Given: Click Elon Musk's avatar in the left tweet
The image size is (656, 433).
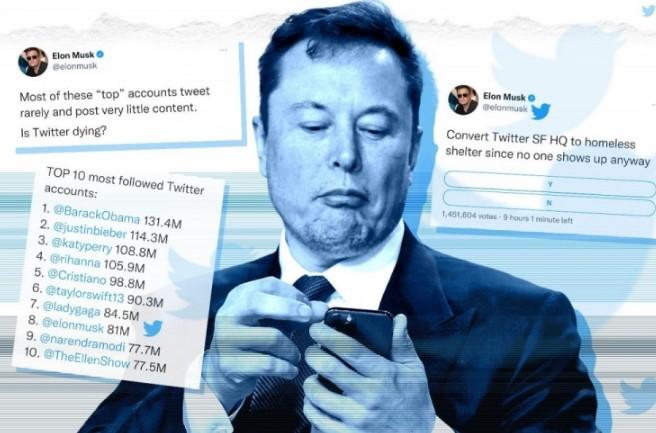Looking at the screenshot, I should [33, 62].
